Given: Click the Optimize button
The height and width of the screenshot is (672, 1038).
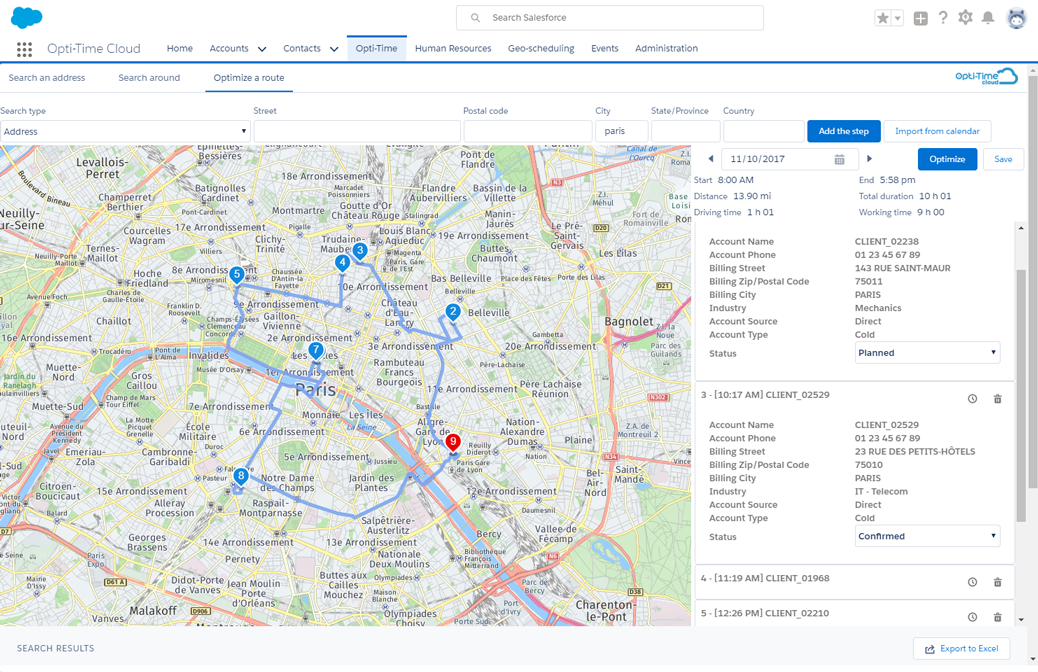Looking at the screenshot, I should (x=946, y=159).
